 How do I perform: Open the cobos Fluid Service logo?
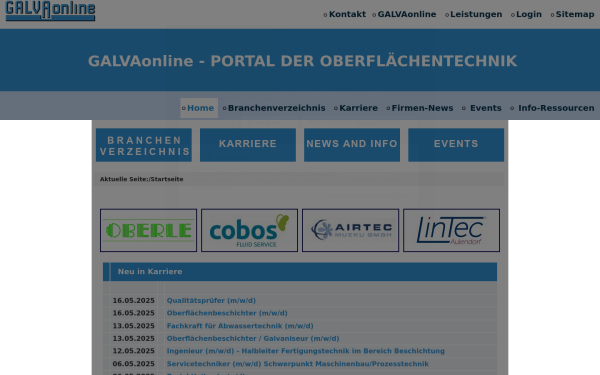pos(249,230)
